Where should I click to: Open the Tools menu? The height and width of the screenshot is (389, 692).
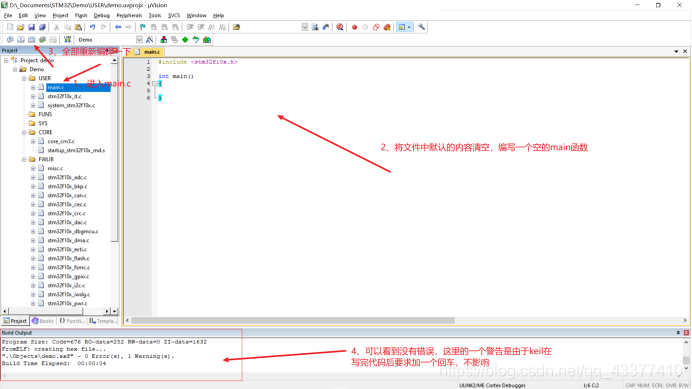point(155,15)
